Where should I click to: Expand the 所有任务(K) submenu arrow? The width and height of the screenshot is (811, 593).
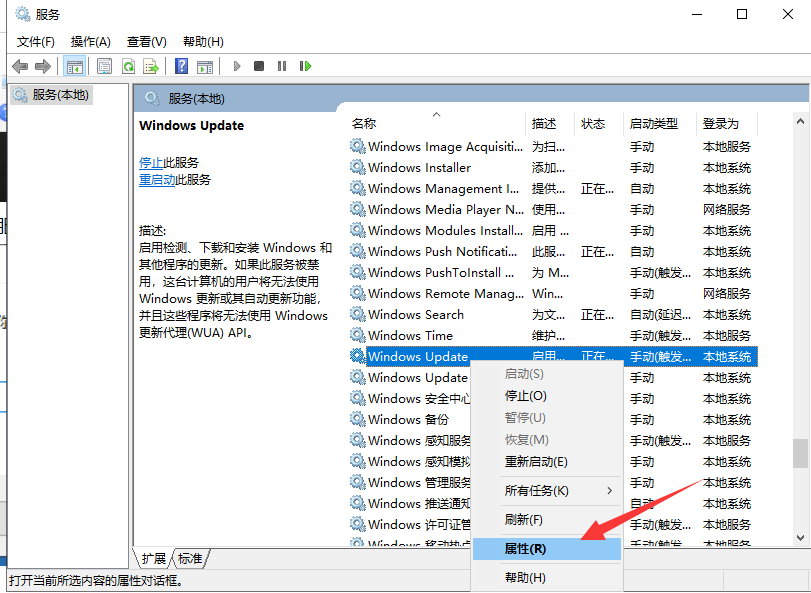point(610,491)
